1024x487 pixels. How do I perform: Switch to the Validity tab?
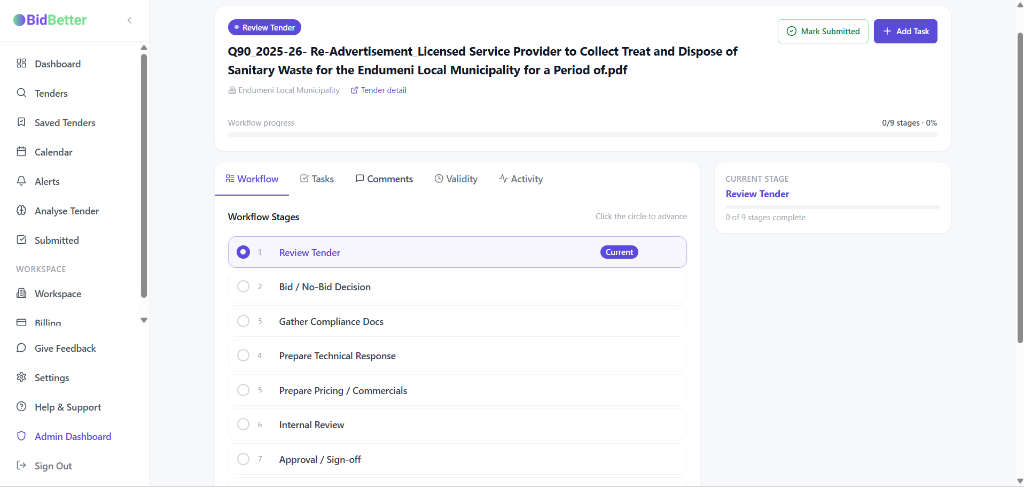pyautogui.click(x=456, y=179)
